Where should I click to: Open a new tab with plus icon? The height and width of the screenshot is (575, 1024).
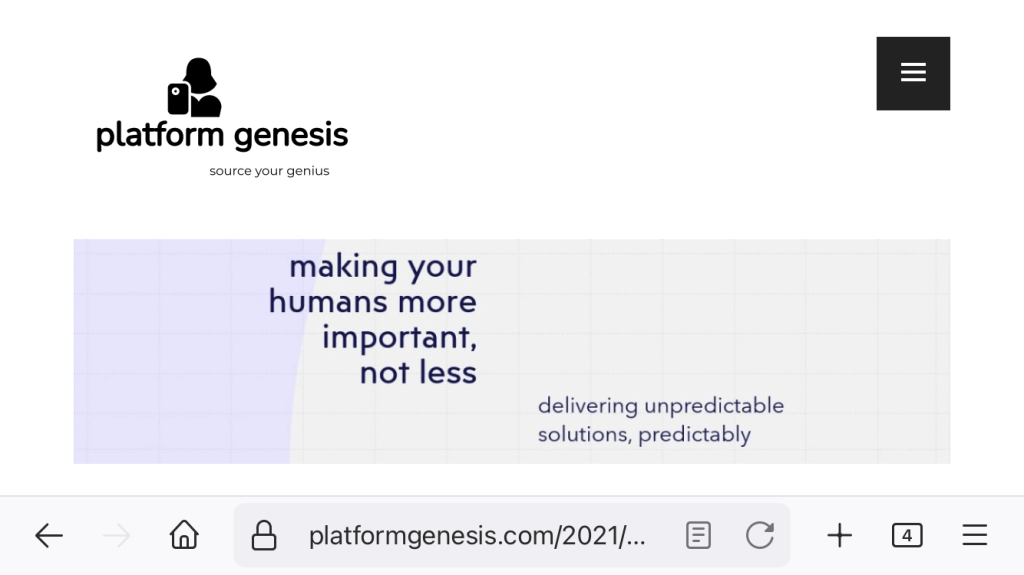pyautogui.click(x=839, y=536)
